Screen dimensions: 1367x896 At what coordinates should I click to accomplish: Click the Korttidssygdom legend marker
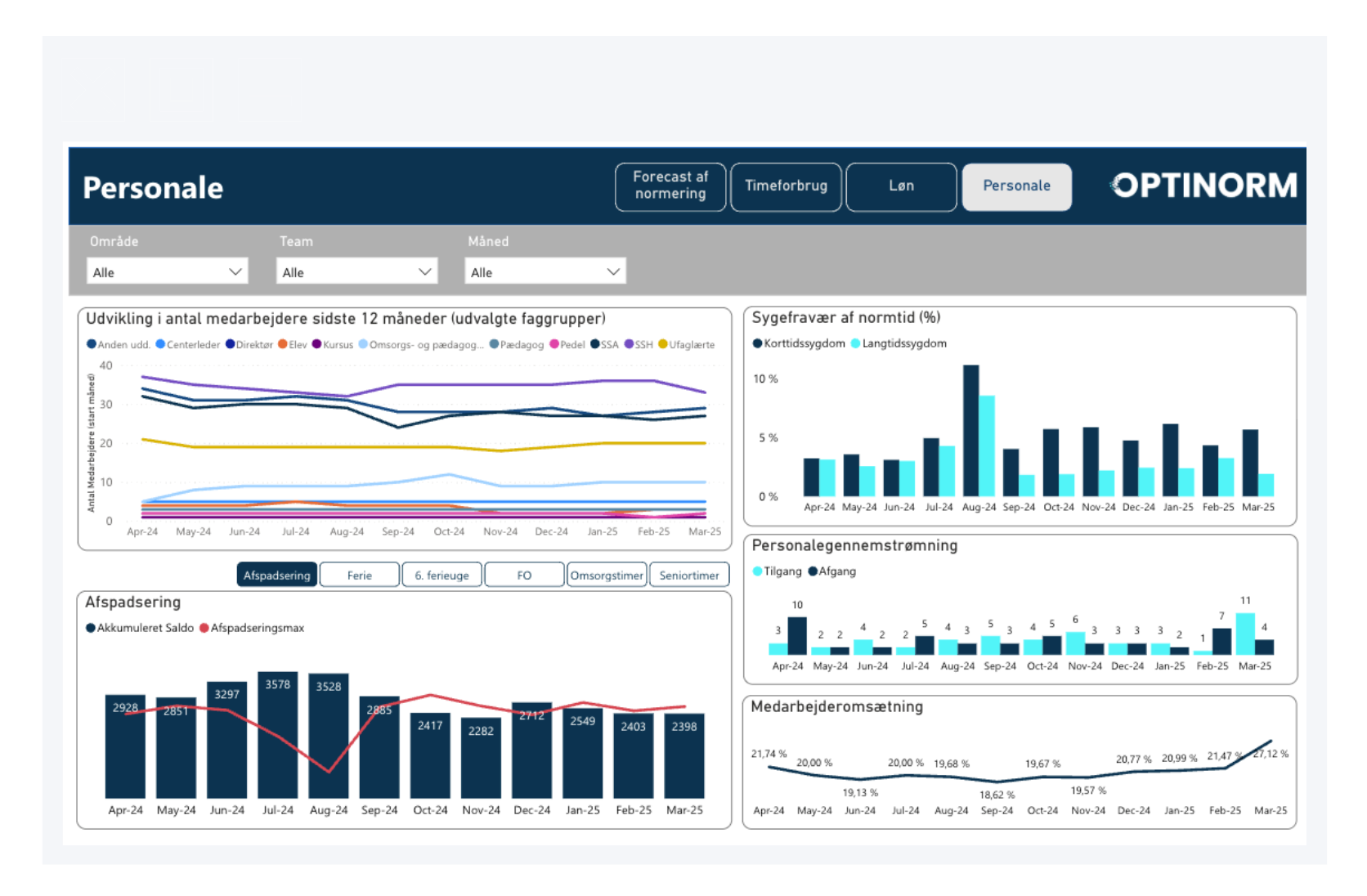click(757, 343)
